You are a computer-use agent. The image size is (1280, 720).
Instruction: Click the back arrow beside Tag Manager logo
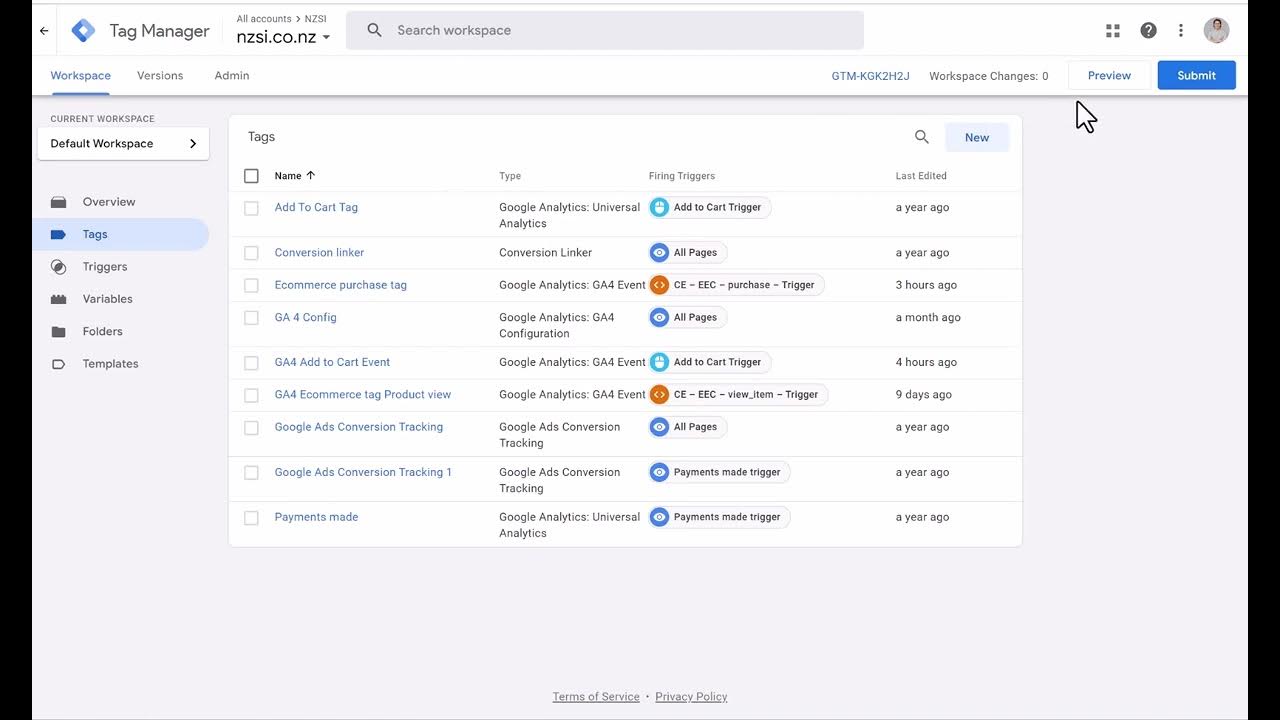[x=44, y=31]
